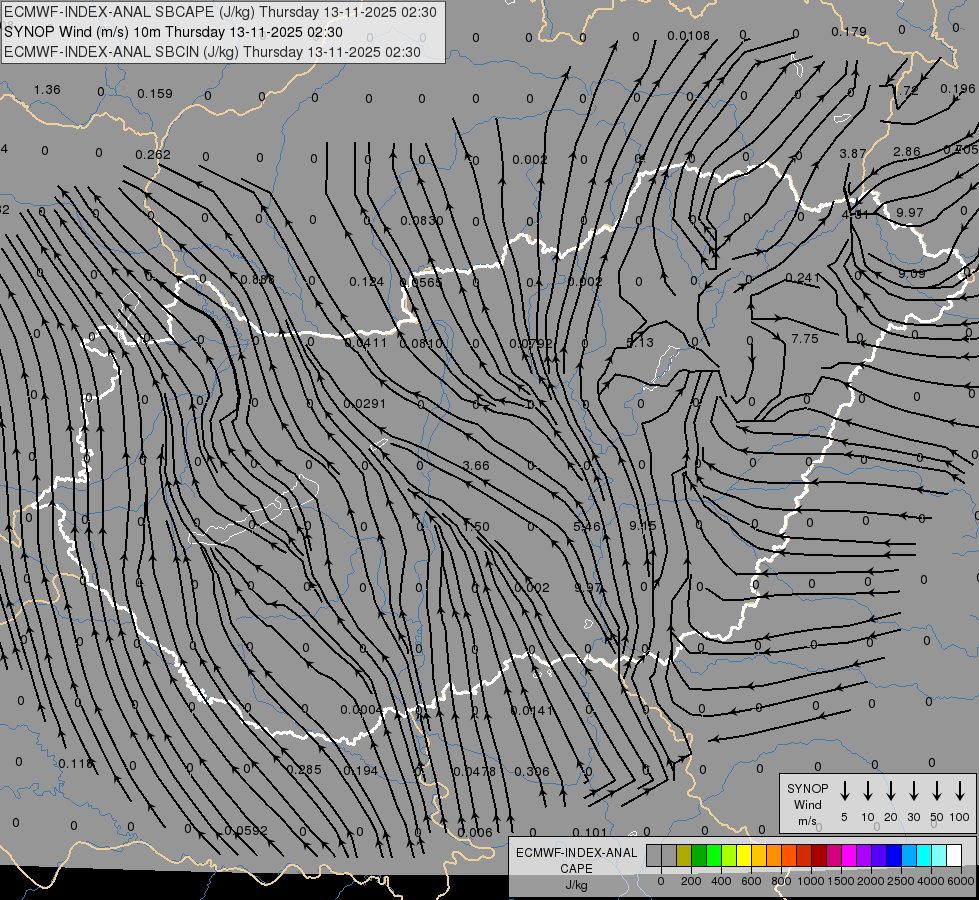Screen dimensions: 979x900
Task: Click the map value 0.194
Action: 361,771
